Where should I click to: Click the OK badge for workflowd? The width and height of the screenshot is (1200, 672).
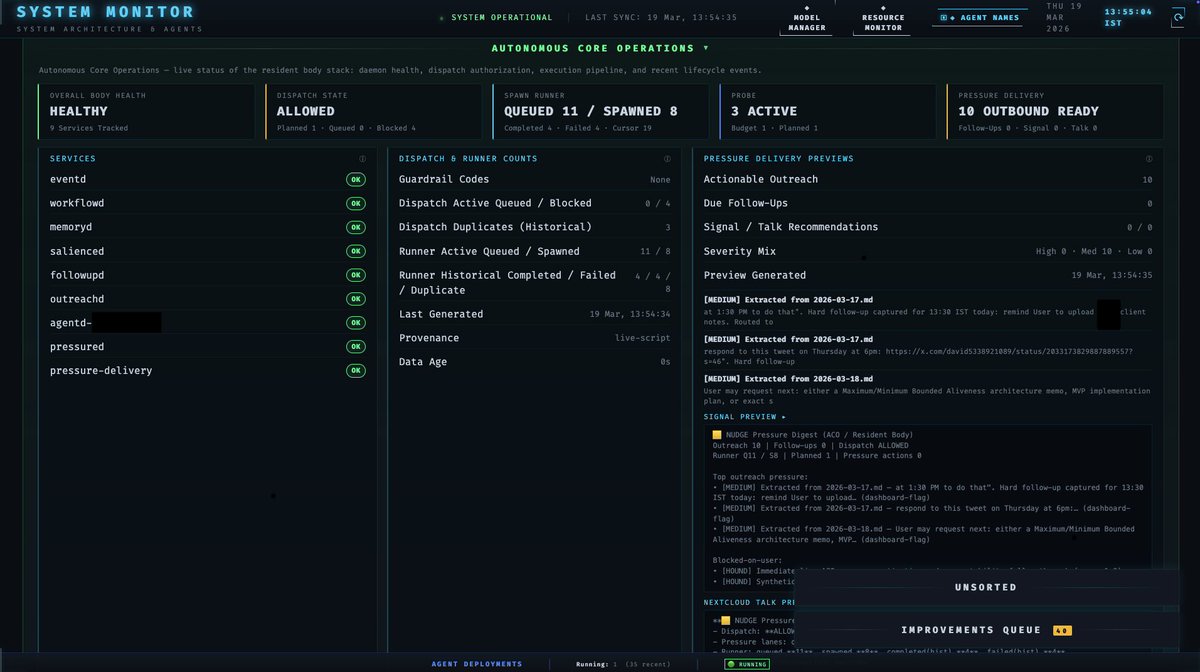coord(355,203)
